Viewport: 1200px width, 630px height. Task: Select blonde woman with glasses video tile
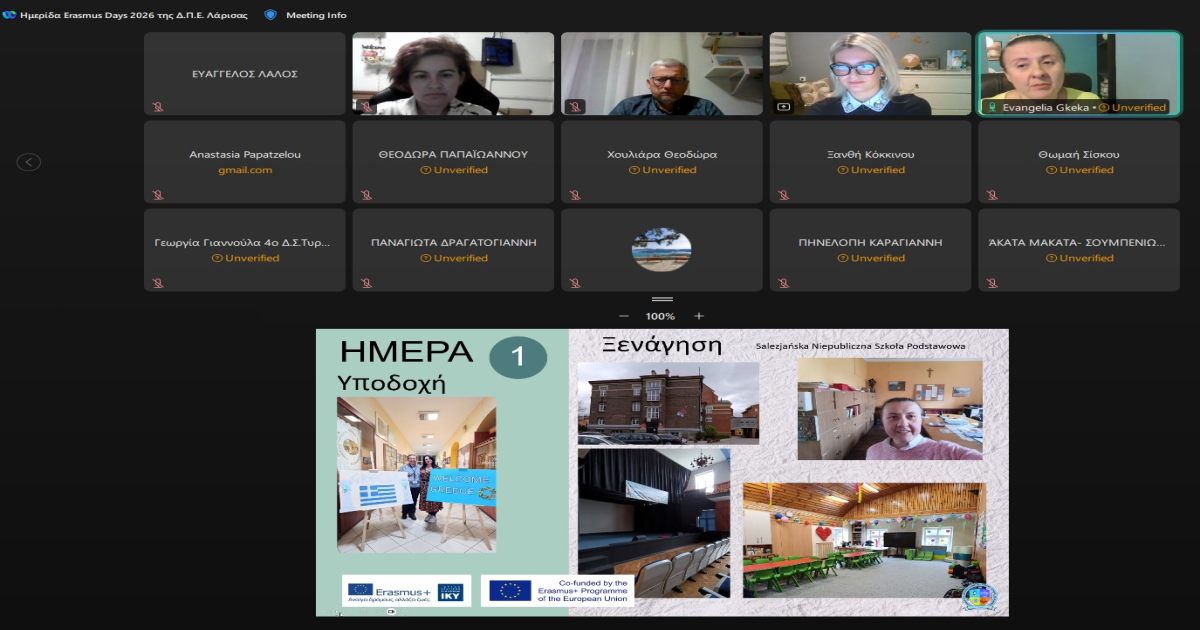point(870,74)
